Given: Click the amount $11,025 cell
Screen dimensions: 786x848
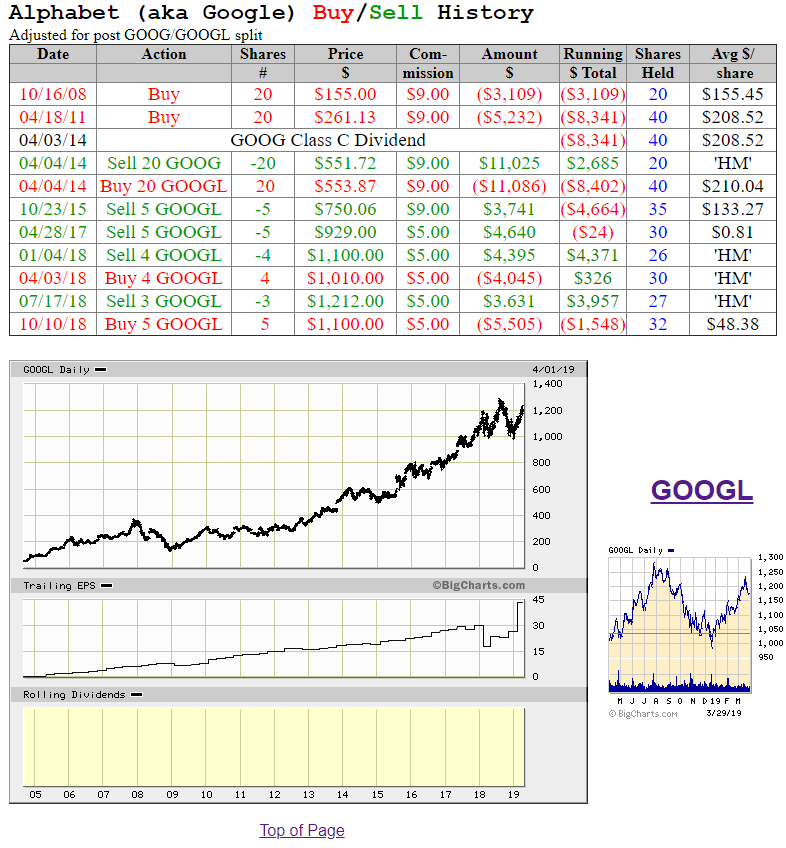Looking at the screenshot, I should click(x=509, y=163).
